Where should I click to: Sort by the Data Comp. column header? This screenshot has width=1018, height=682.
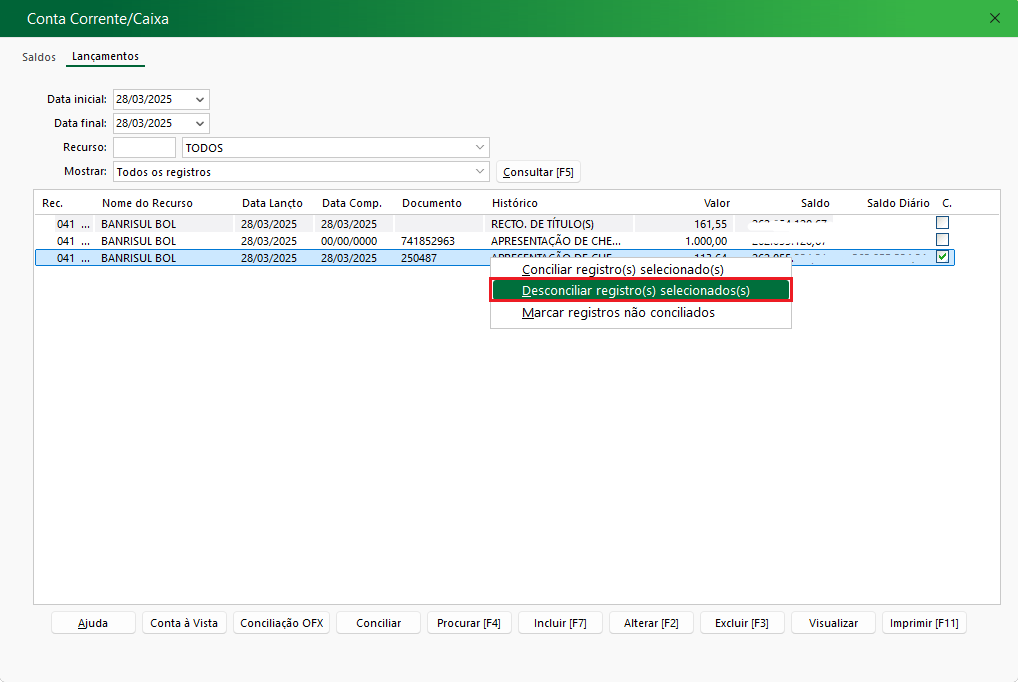tap(352, 203)
